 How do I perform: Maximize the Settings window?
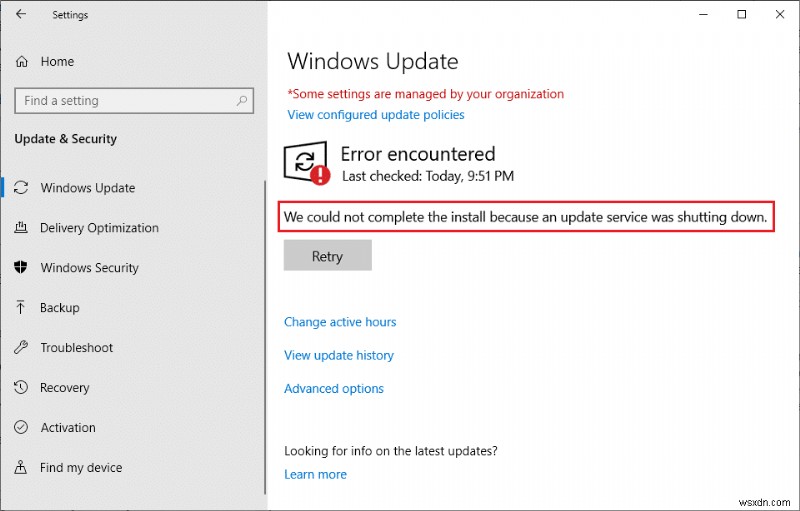pos(741,15)
